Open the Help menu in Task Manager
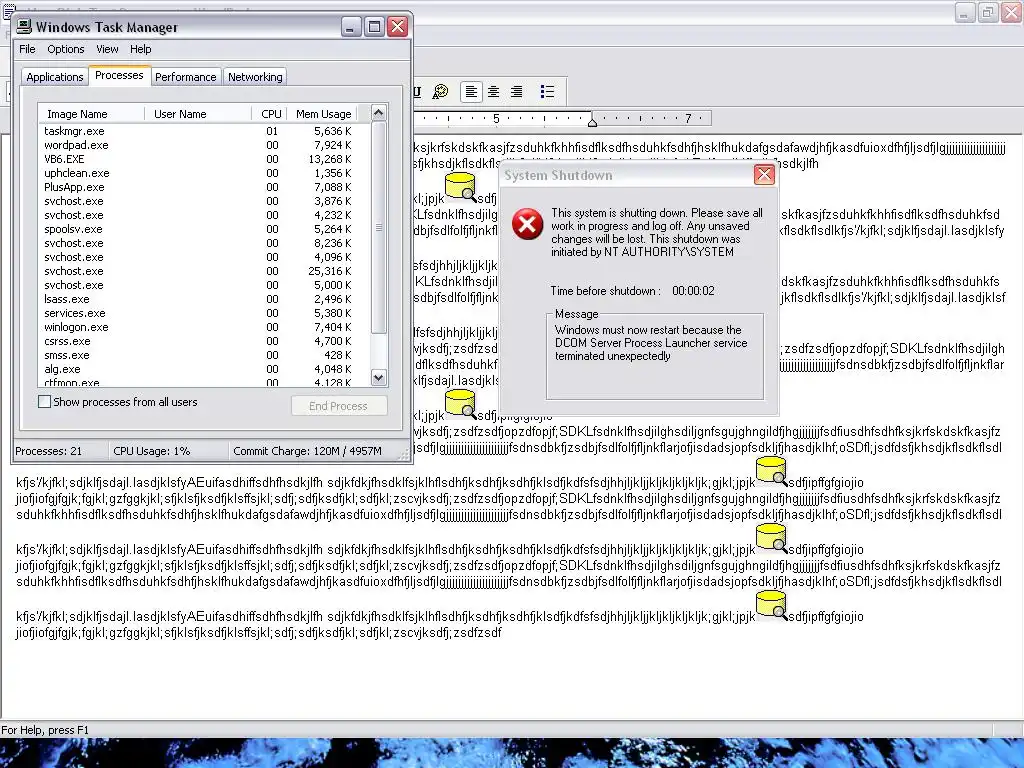1024x768 pixels. [140, 49]
